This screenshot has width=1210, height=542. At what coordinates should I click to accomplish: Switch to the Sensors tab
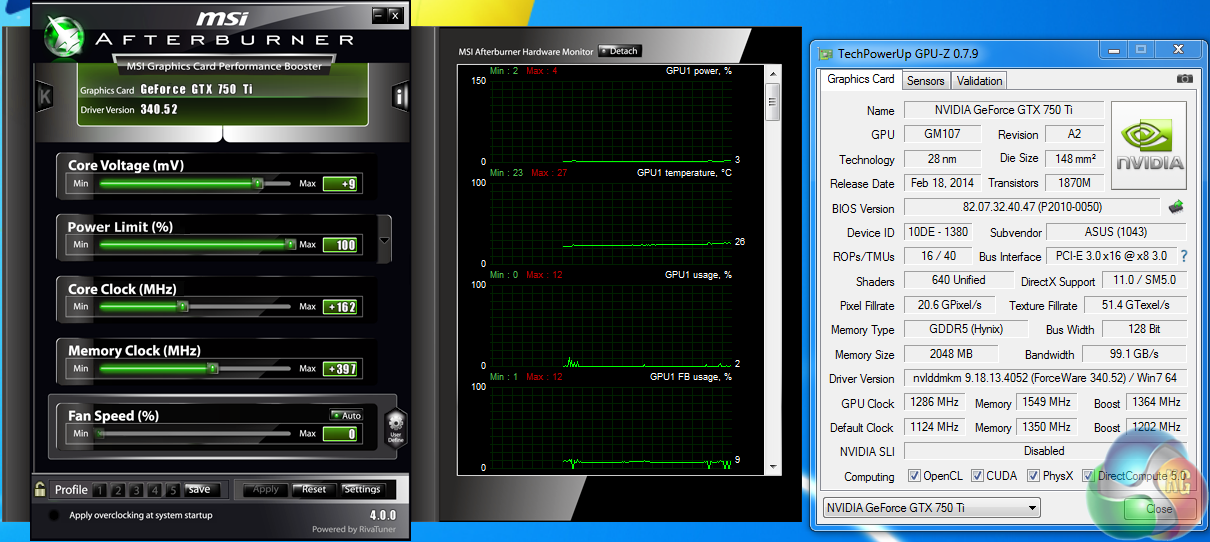tap(925, 81)
